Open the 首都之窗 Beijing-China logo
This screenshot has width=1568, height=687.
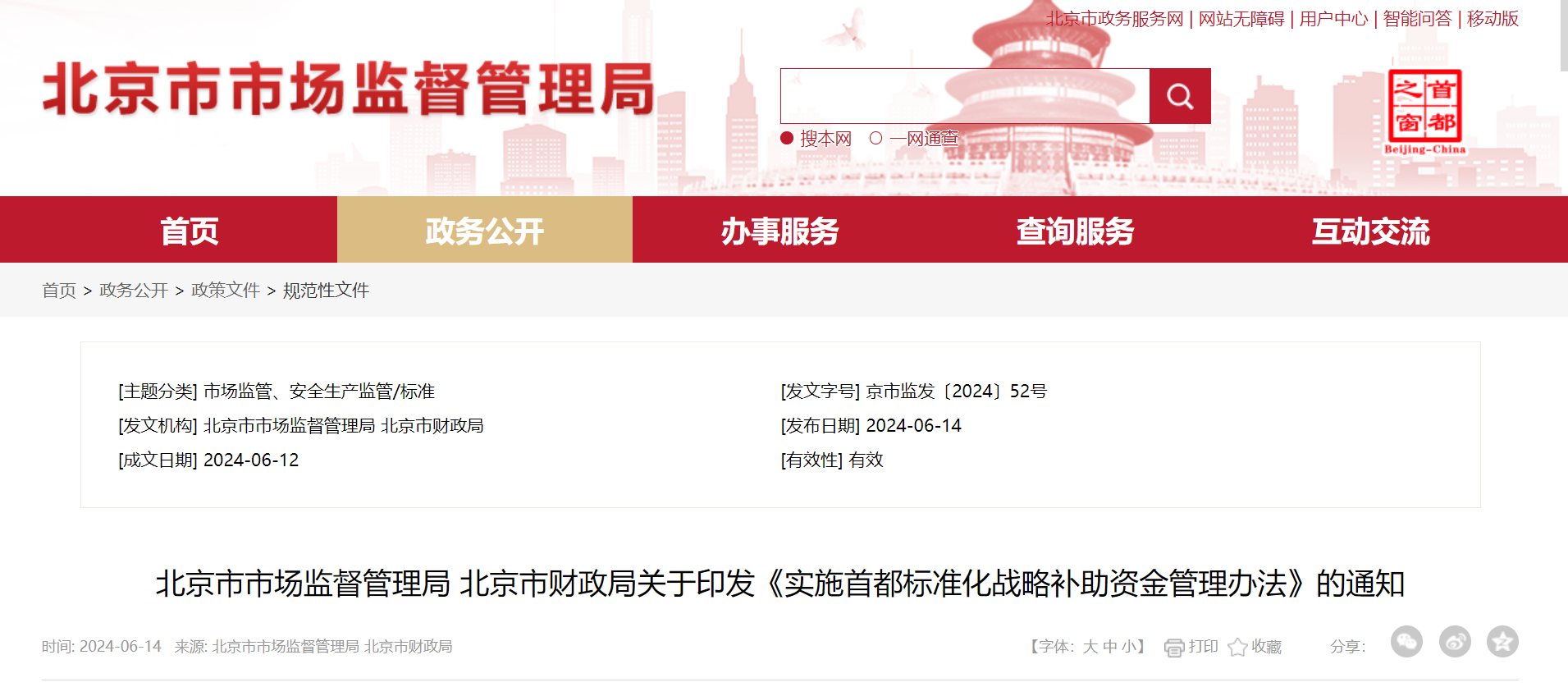tap(1424, 112)
